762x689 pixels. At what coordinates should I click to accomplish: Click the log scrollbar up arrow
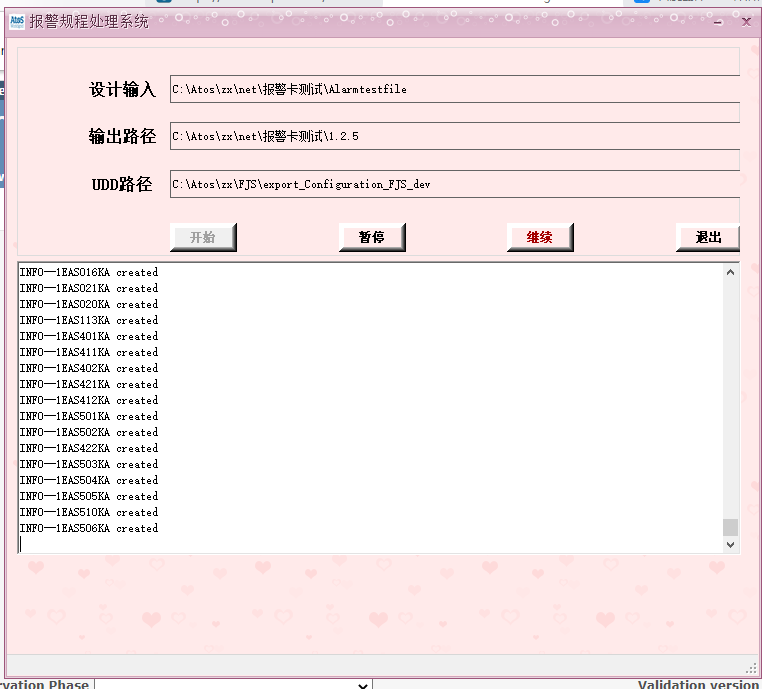730,272
